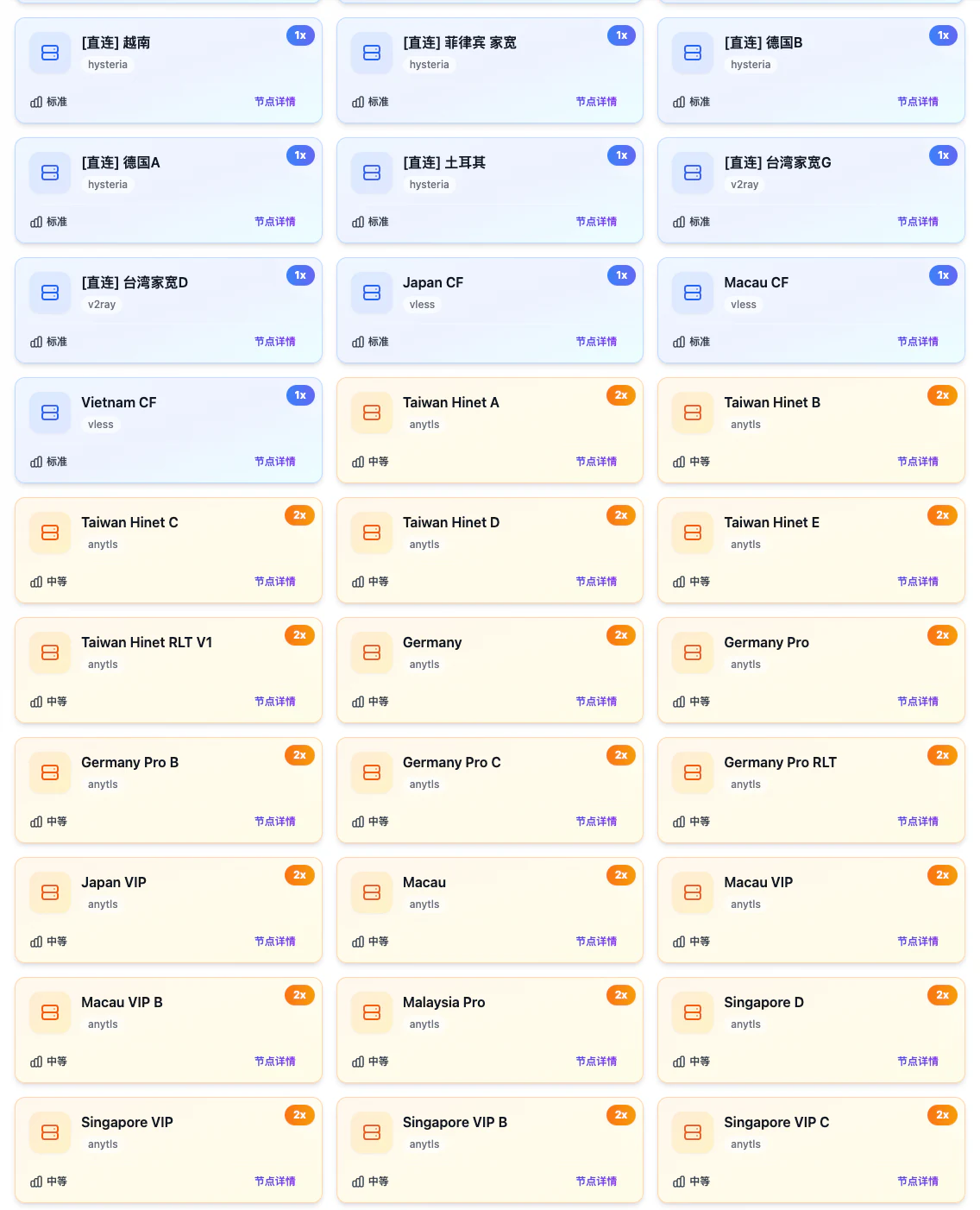Image resolution: width=980 pixels, height=1210 pixels.
Task: Select the Macau VIP title
Action: coord(758,882)
